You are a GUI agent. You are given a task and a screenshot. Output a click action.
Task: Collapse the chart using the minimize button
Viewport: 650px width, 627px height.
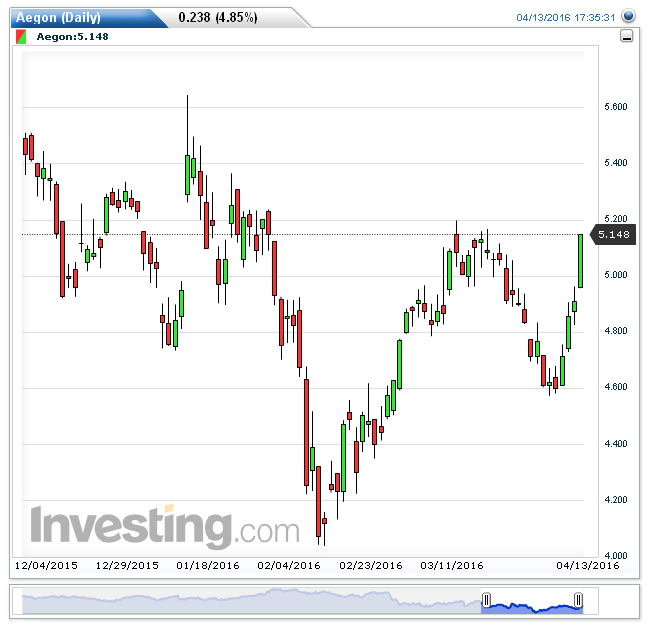click(x=626, y=36)
